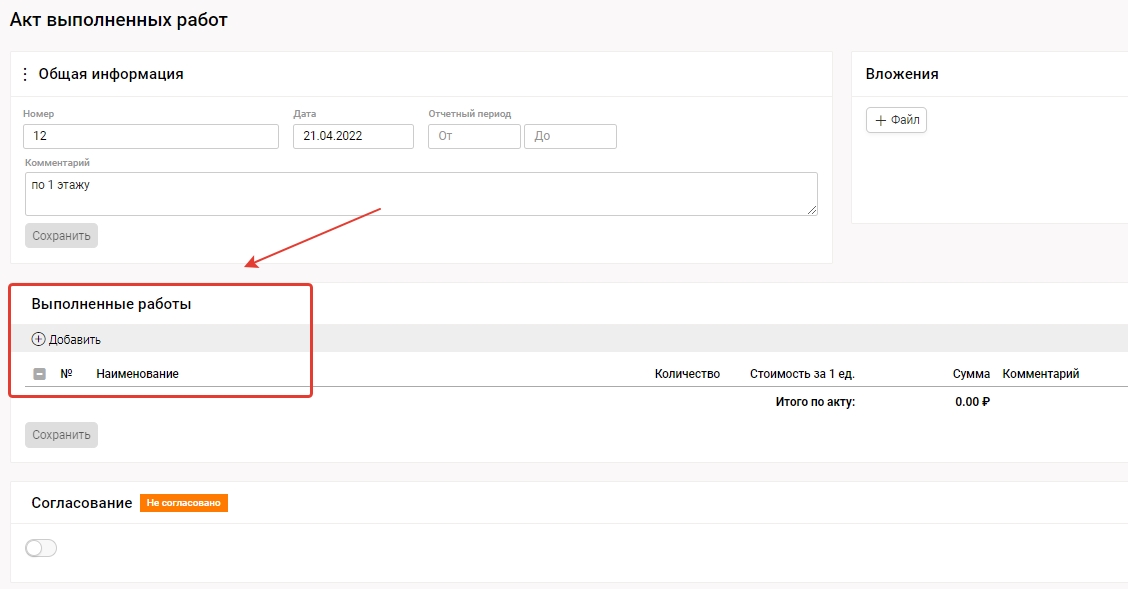Click the Комментарий column header in table
The width and height of the screenshot is (1128, 589).
coord(1041,374)
